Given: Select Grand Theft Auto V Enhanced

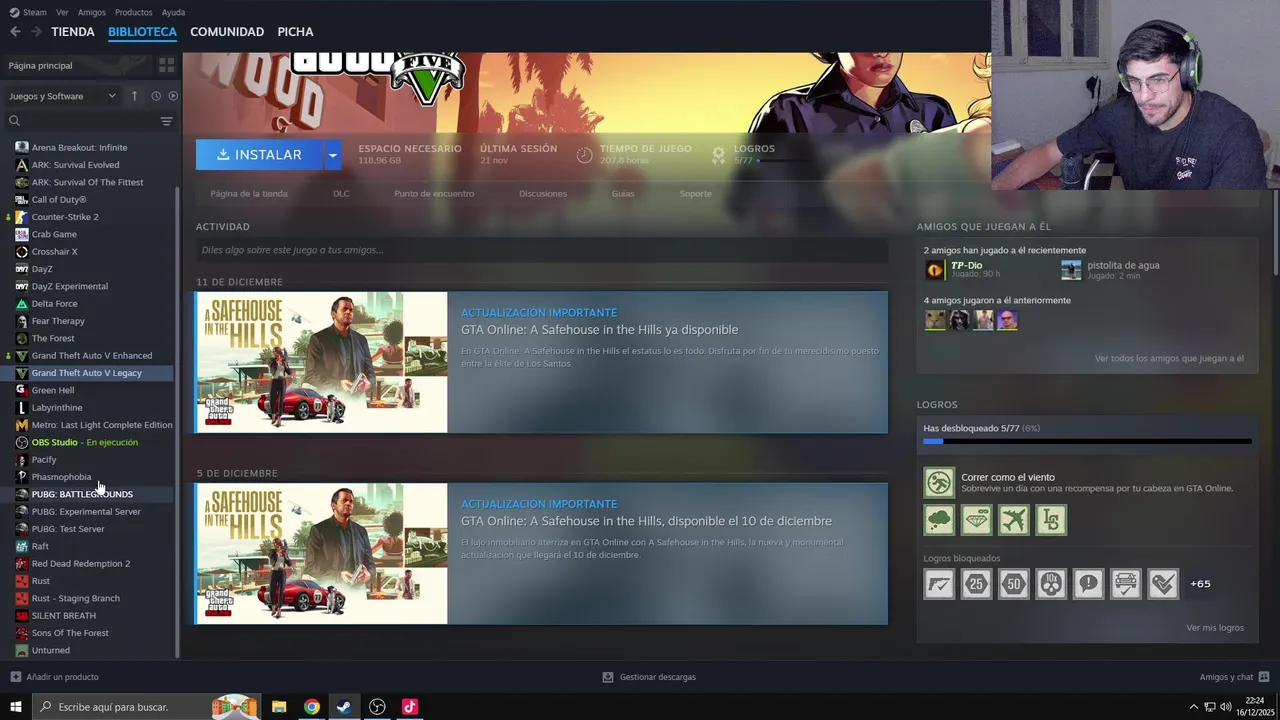Looking at the screenshot, I should [92, 355].
